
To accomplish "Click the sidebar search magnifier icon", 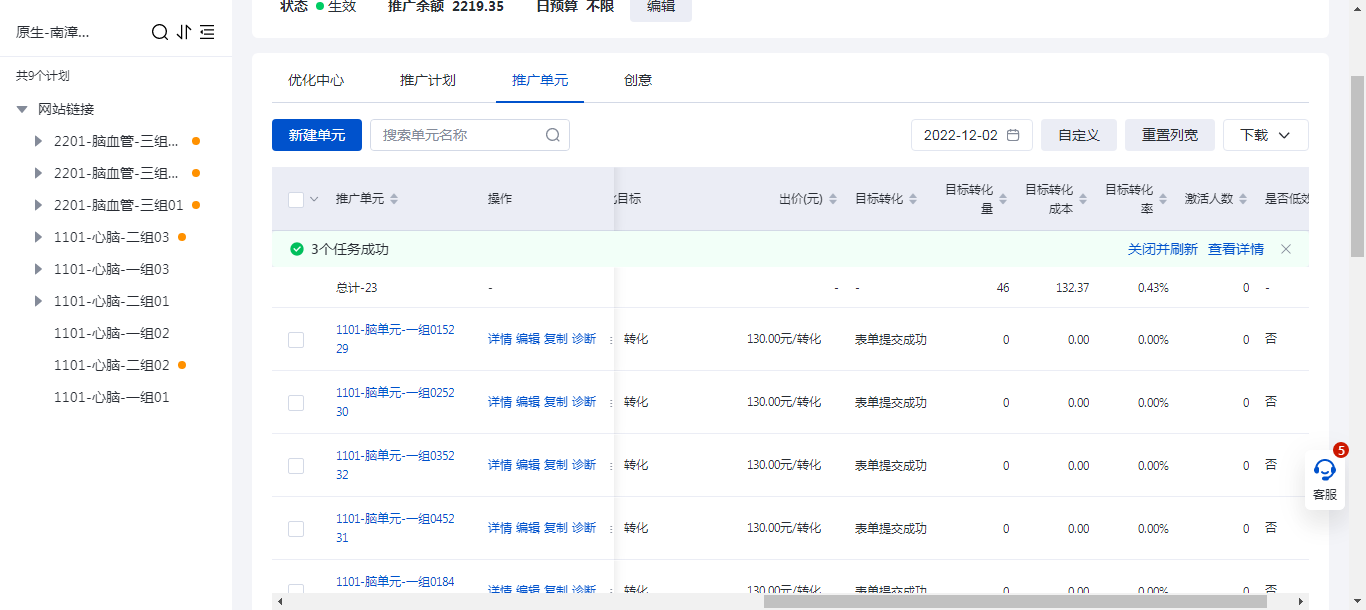I will (x=159, y=32).
